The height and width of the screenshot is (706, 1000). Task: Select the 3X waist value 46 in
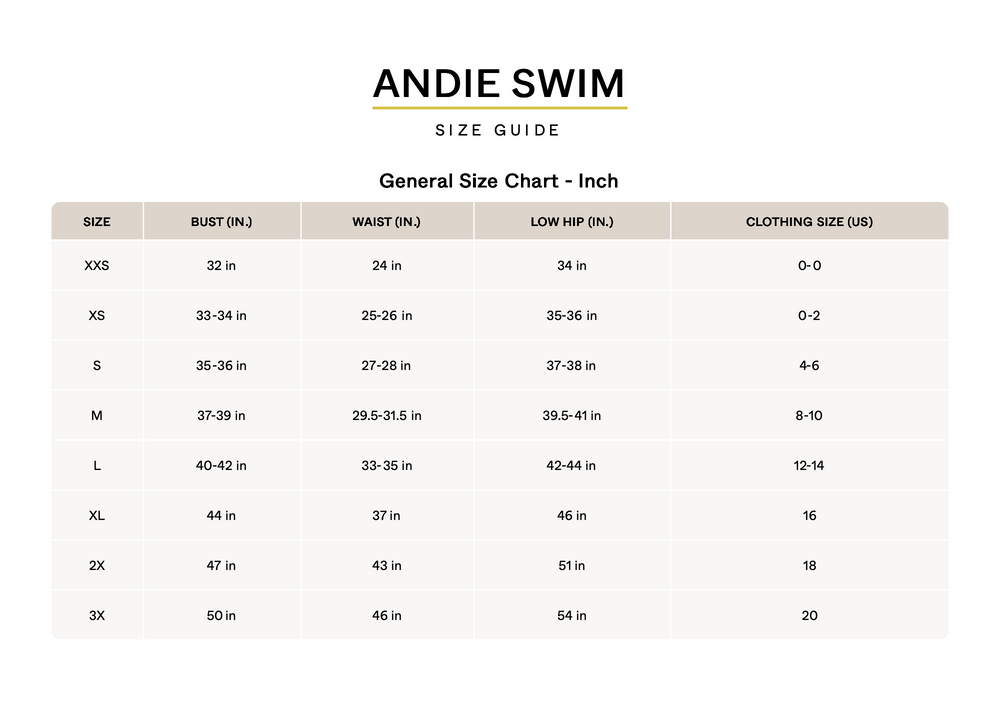[x=386, y=615]
